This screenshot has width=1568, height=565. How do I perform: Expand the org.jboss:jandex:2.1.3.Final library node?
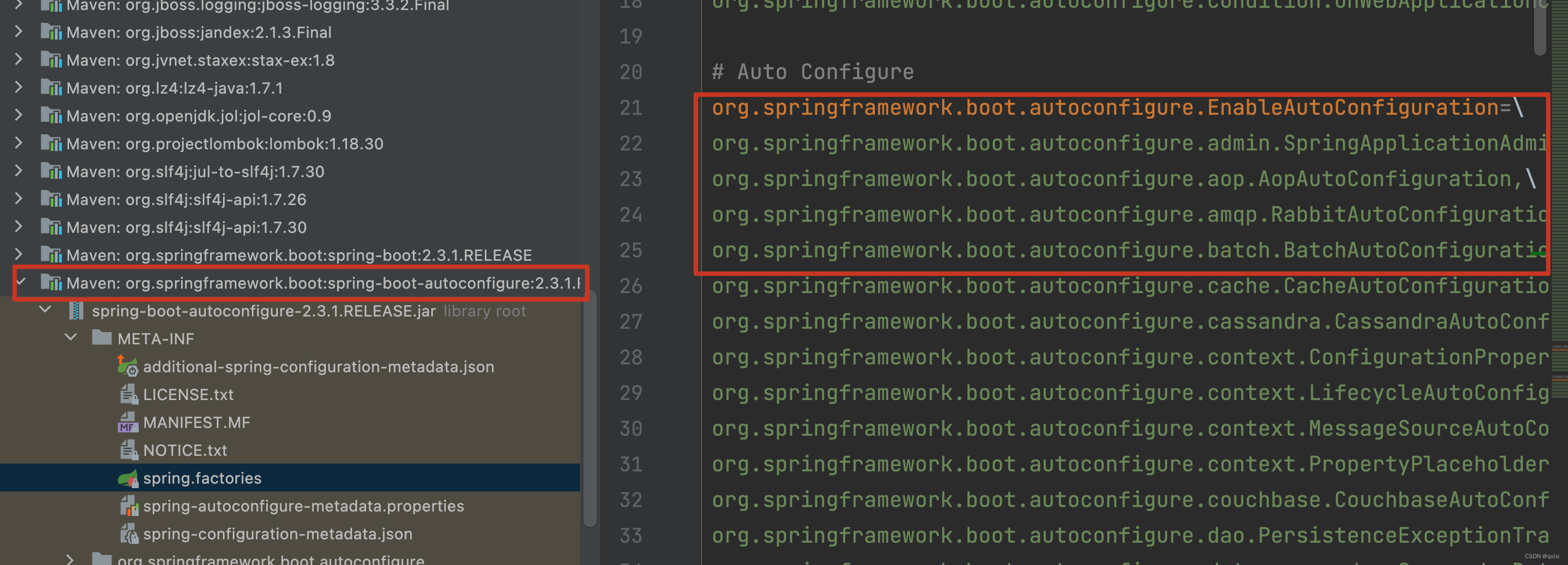pyautogui.click(x=18, y=32)
